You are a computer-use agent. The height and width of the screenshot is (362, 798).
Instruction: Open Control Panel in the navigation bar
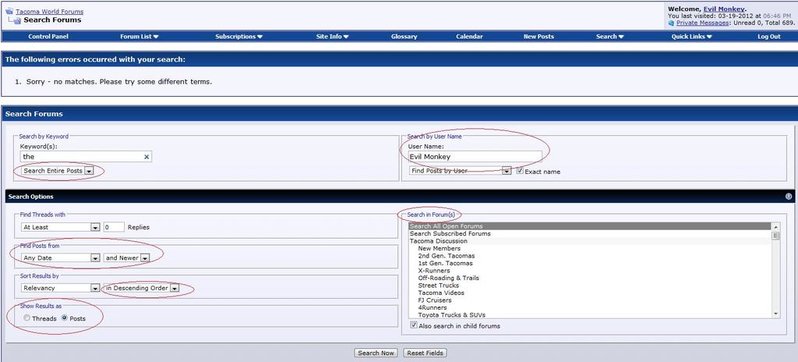pos(48,37)
